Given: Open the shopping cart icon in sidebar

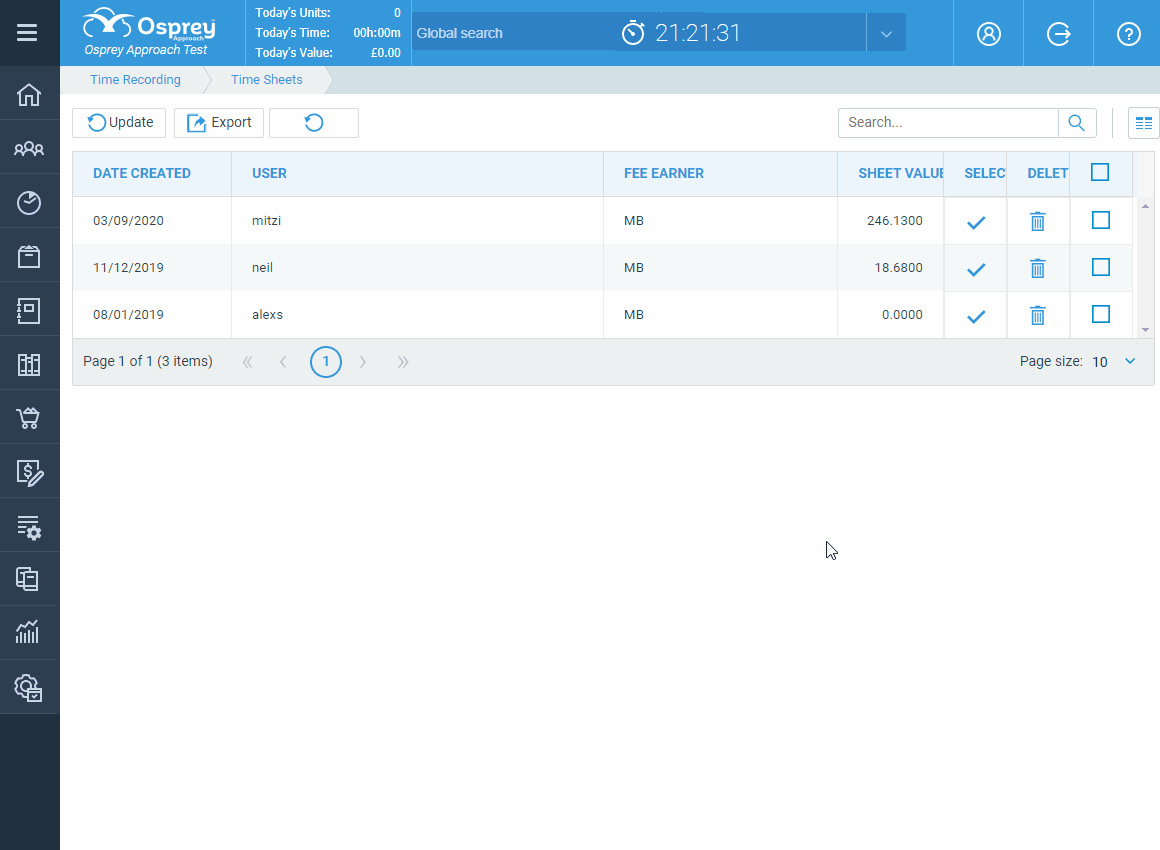Looking at the screenshot, I should click(29, 419).
